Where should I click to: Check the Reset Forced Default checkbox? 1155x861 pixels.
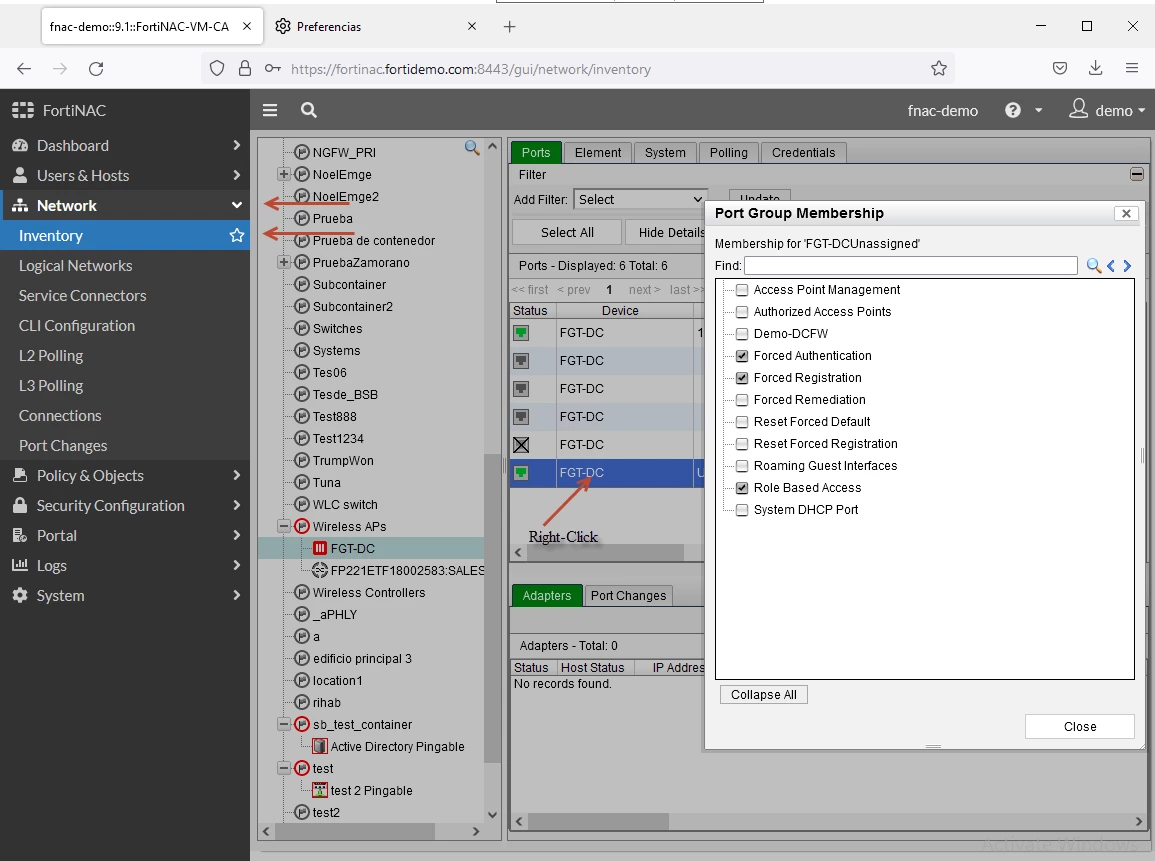pos(742,422)
